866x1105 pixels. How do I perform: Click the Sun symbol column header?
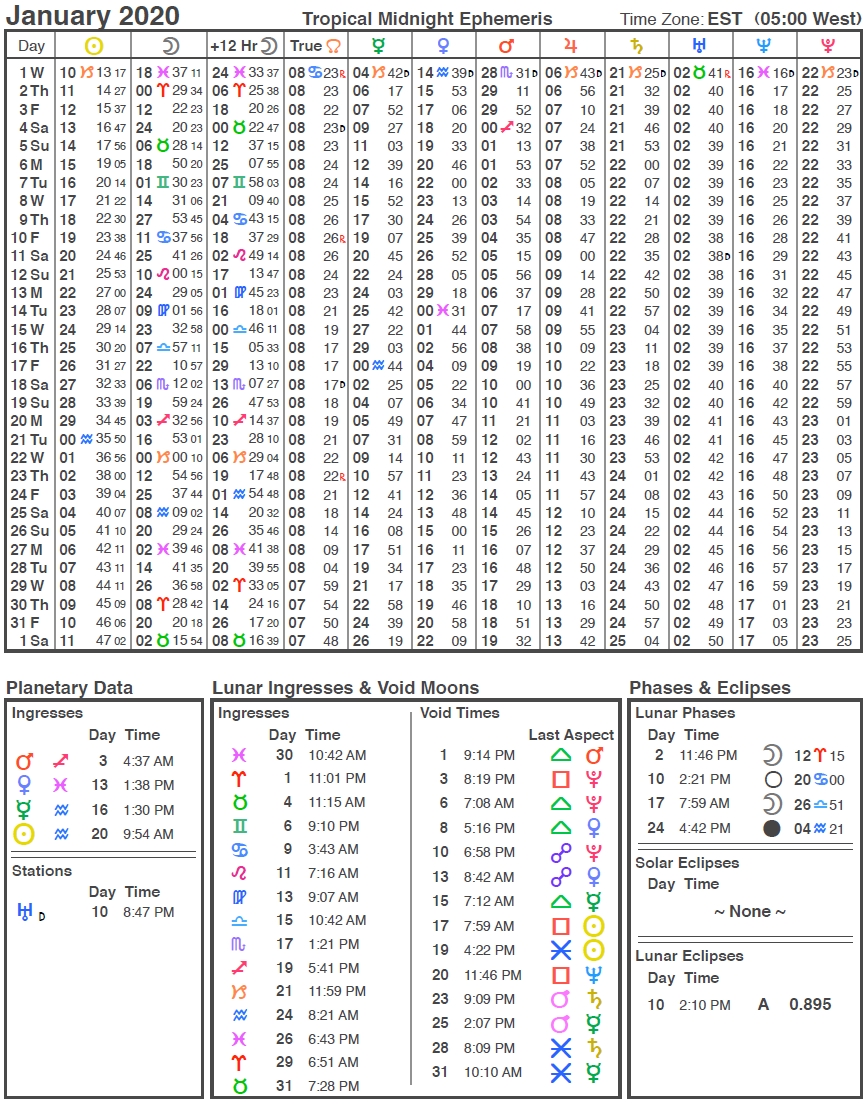(x=93, y=47)
